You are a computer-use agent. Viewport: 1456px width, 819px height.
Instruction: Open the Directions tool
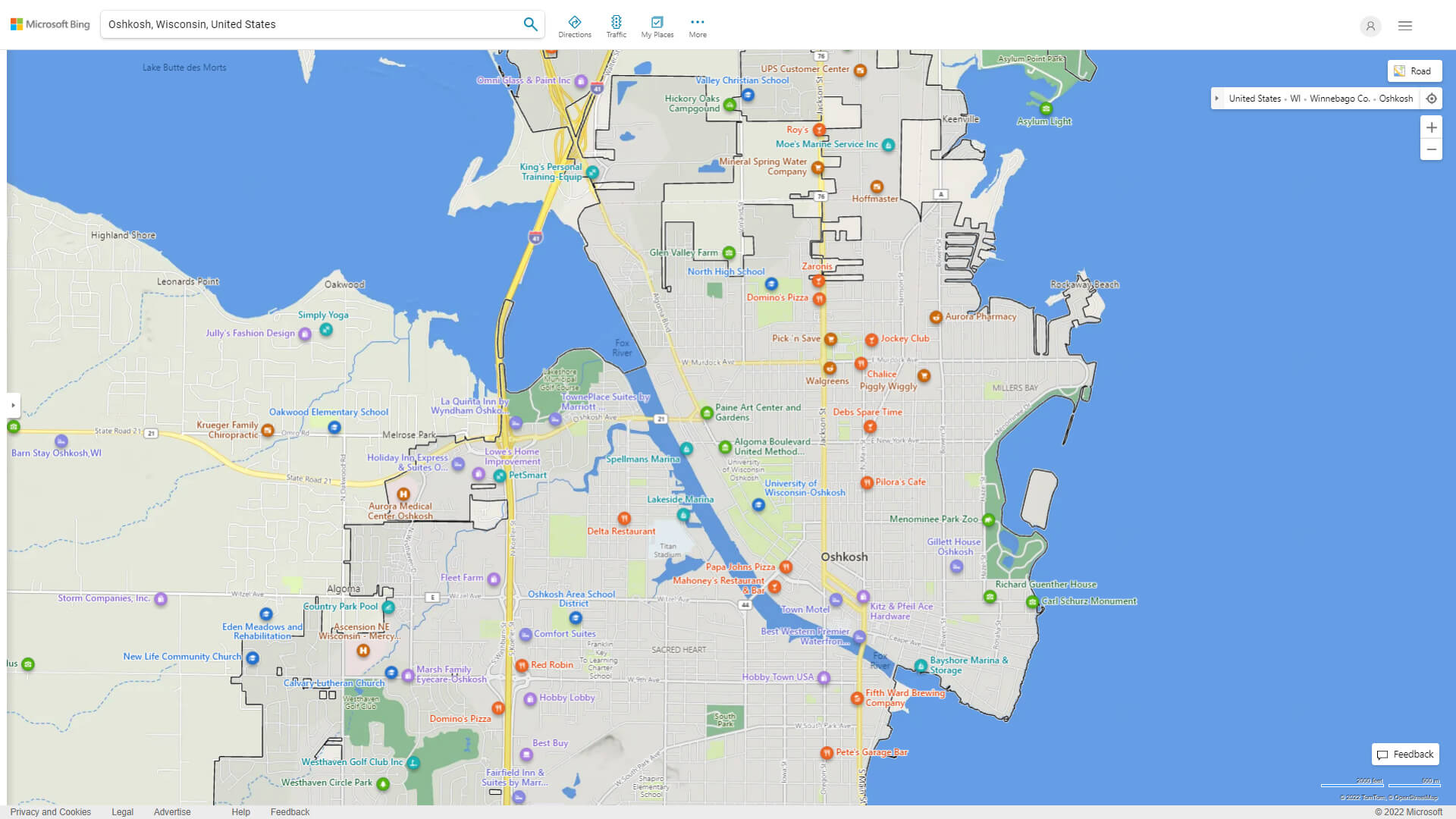tap(574, 27)
